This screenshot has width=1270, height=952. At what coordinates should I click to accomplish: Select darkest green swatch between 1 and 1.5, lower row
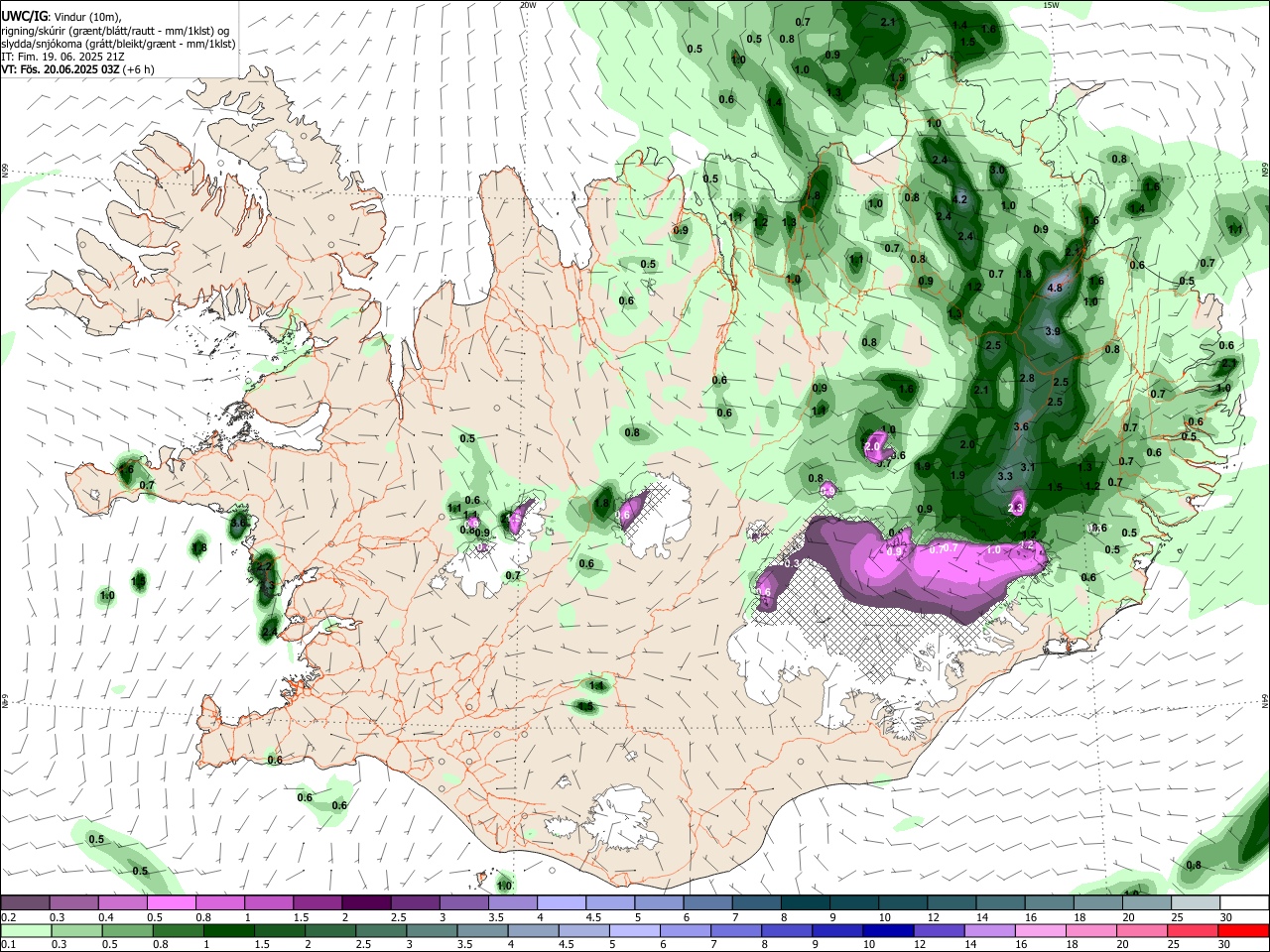[x=228, y=930]
